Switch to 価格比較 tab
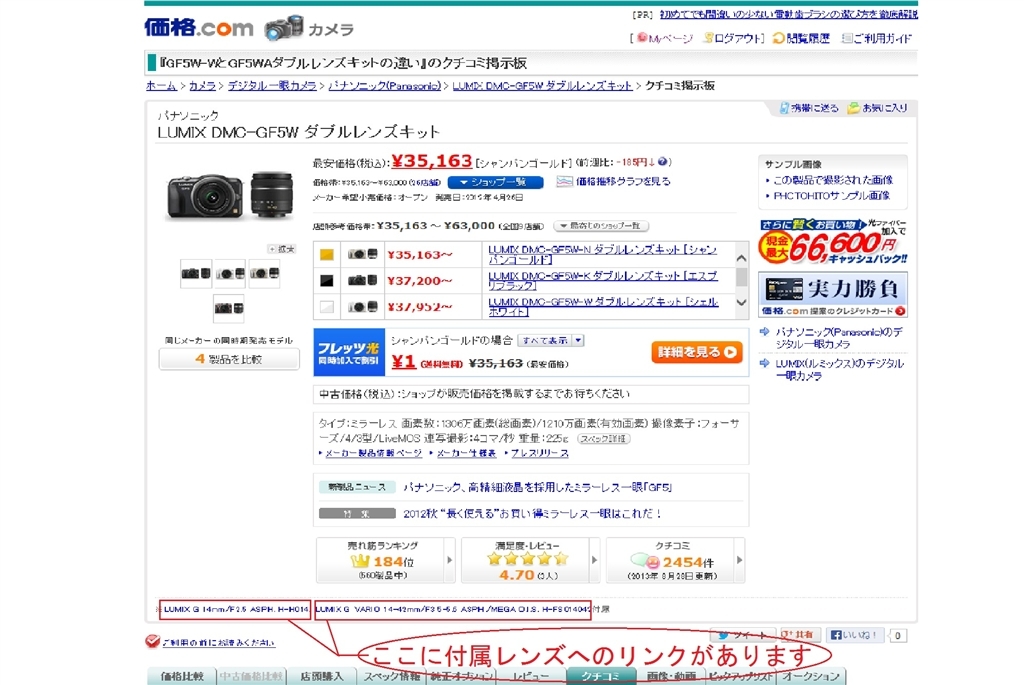Image resolution: width=1024 pixels, height=685 pixels. click(182, 677)
